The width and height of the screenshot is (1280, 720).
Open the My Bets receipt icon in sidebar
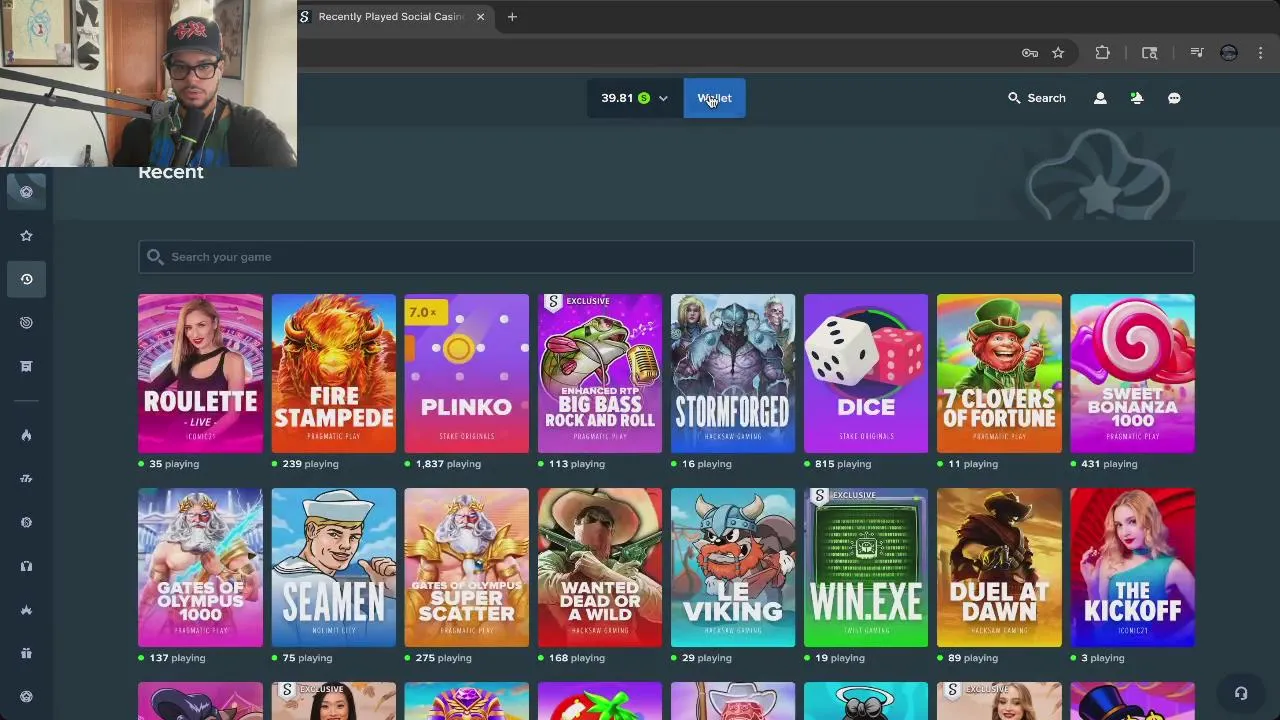(x=26, y=366)
